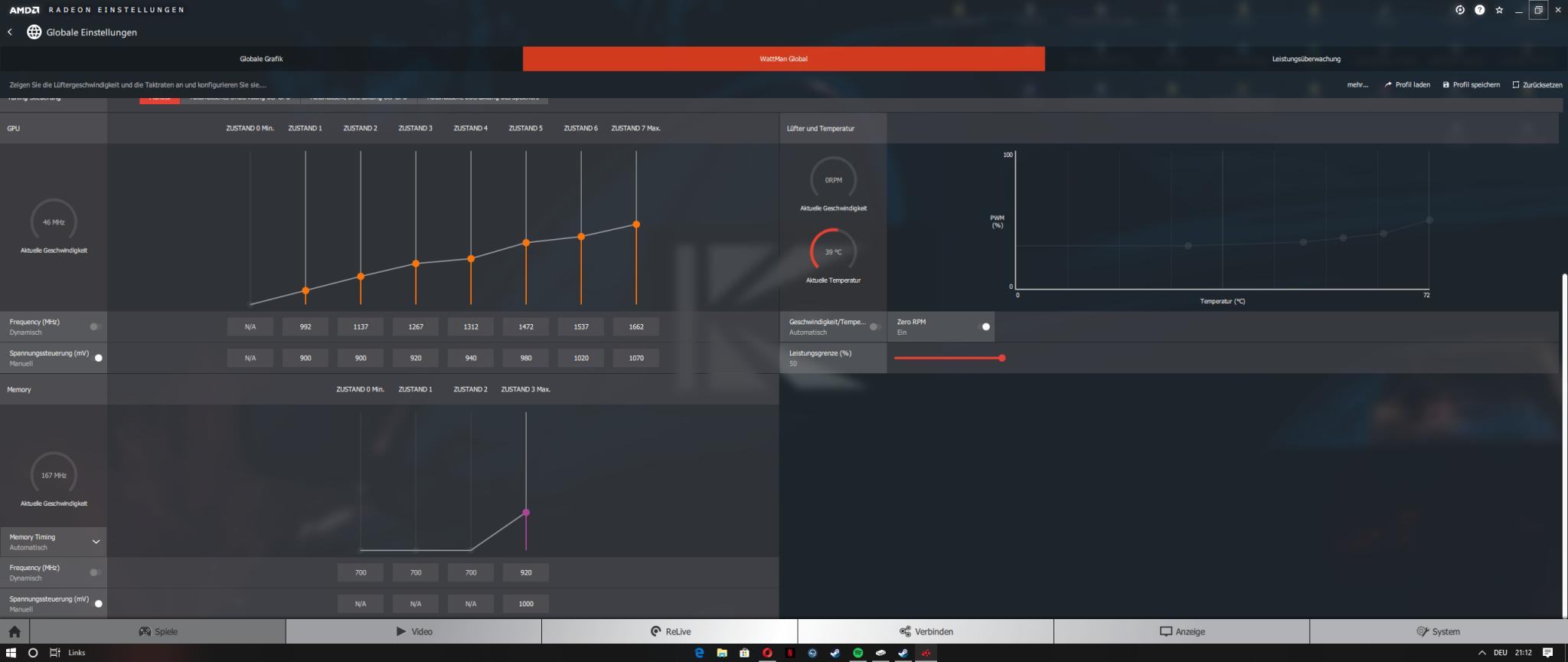Screen dimensions: 1568x662
Task: Show hidden system tray icons
Action: [x=1481, y=653]
